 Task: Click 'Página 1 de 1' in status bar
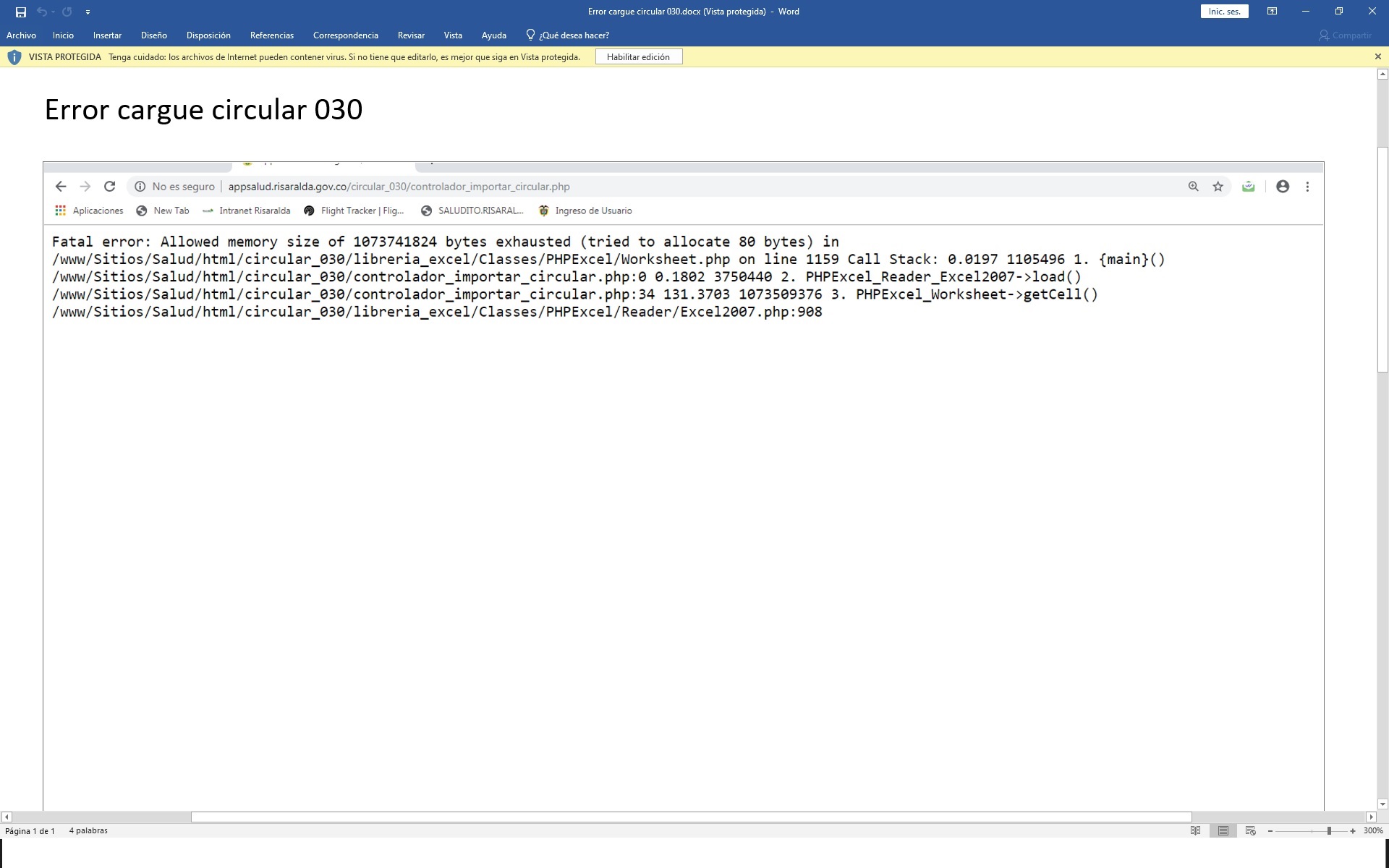click(30, 831)
